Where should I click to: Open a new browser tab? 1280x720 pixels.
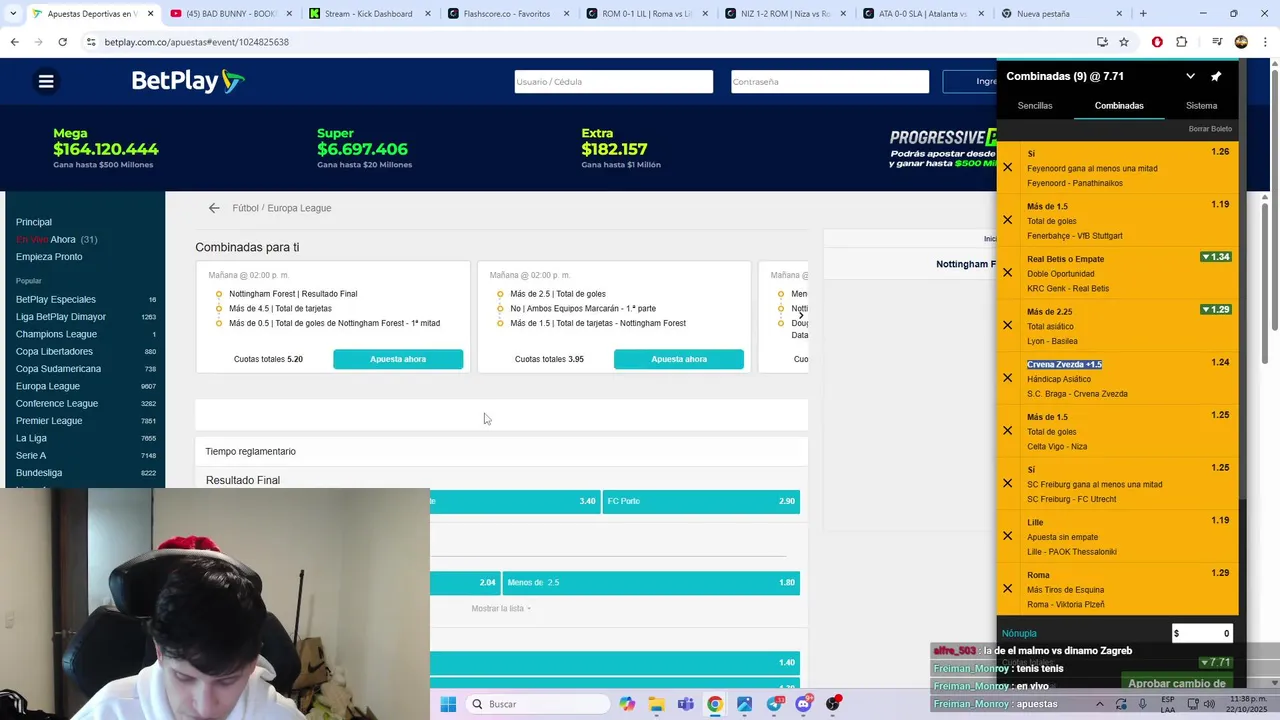click(x=1143, y=14)
